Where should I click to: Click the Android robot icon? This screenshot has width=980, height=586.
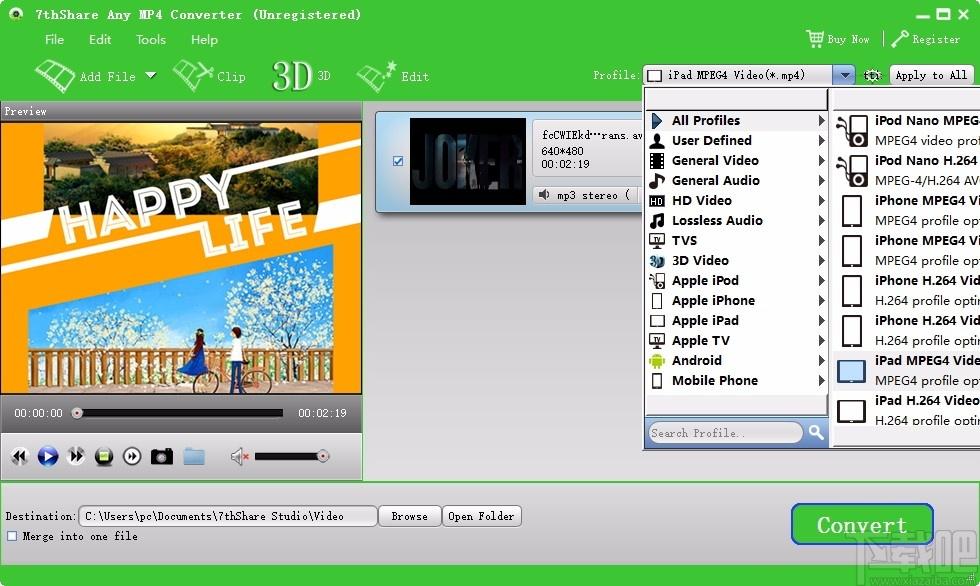click(x=657, y=360)
